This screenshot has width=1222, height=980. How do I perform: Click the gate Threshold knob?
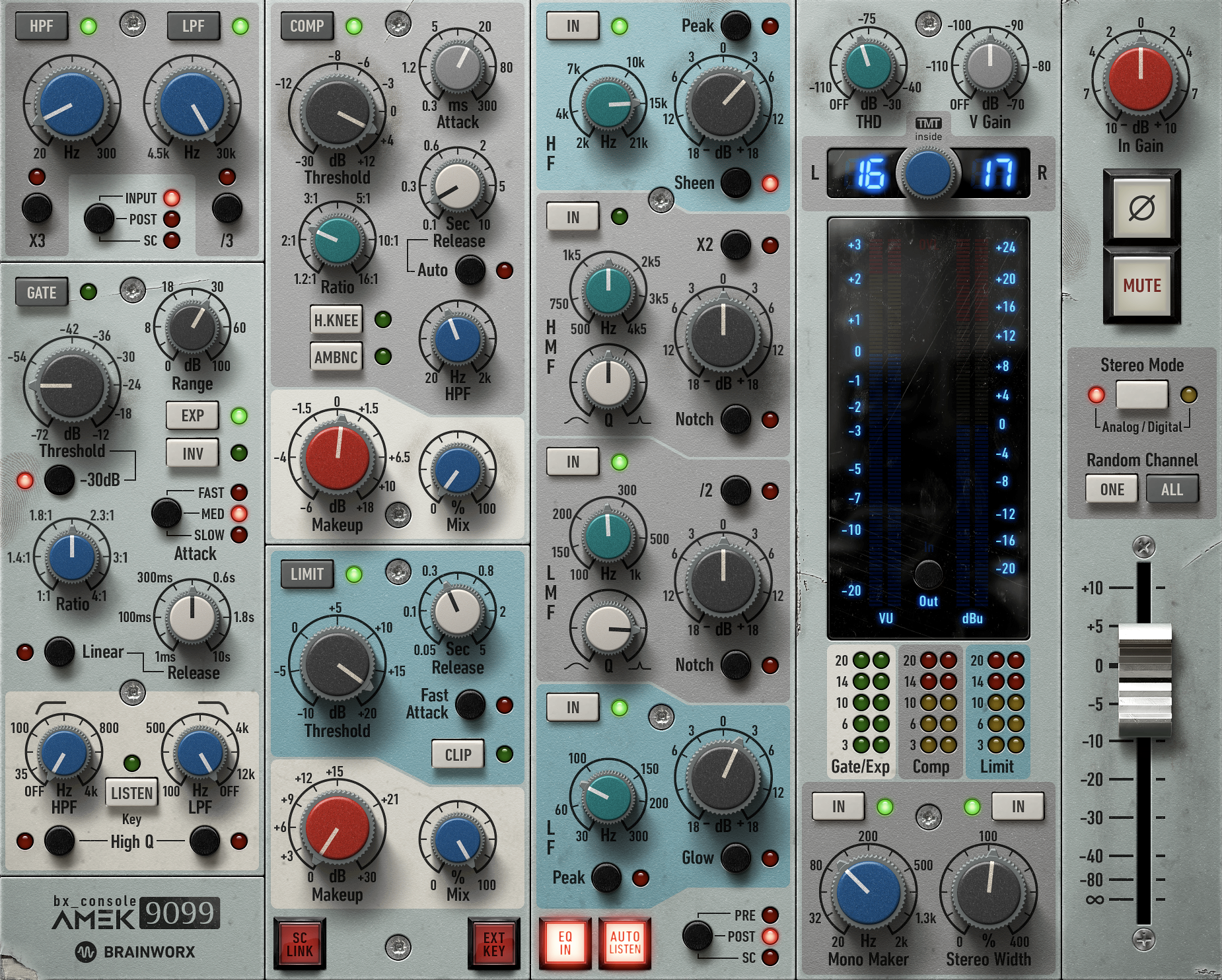[x=72, y=385]
